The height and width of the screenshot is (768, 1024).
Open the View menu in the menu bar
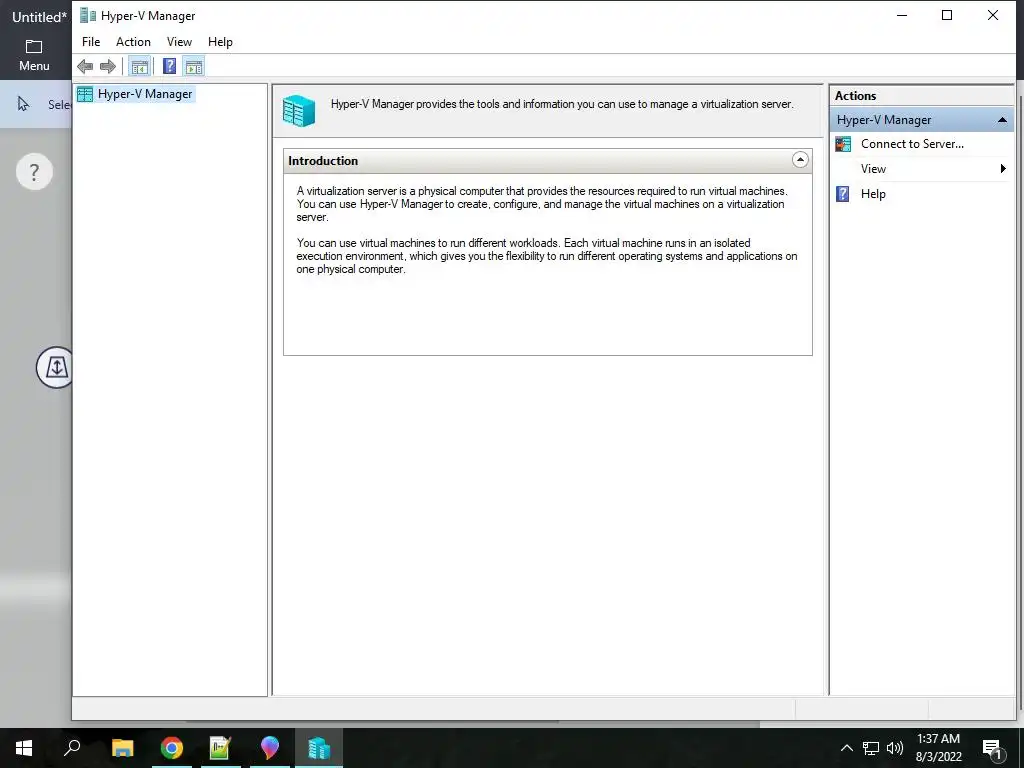179,42
